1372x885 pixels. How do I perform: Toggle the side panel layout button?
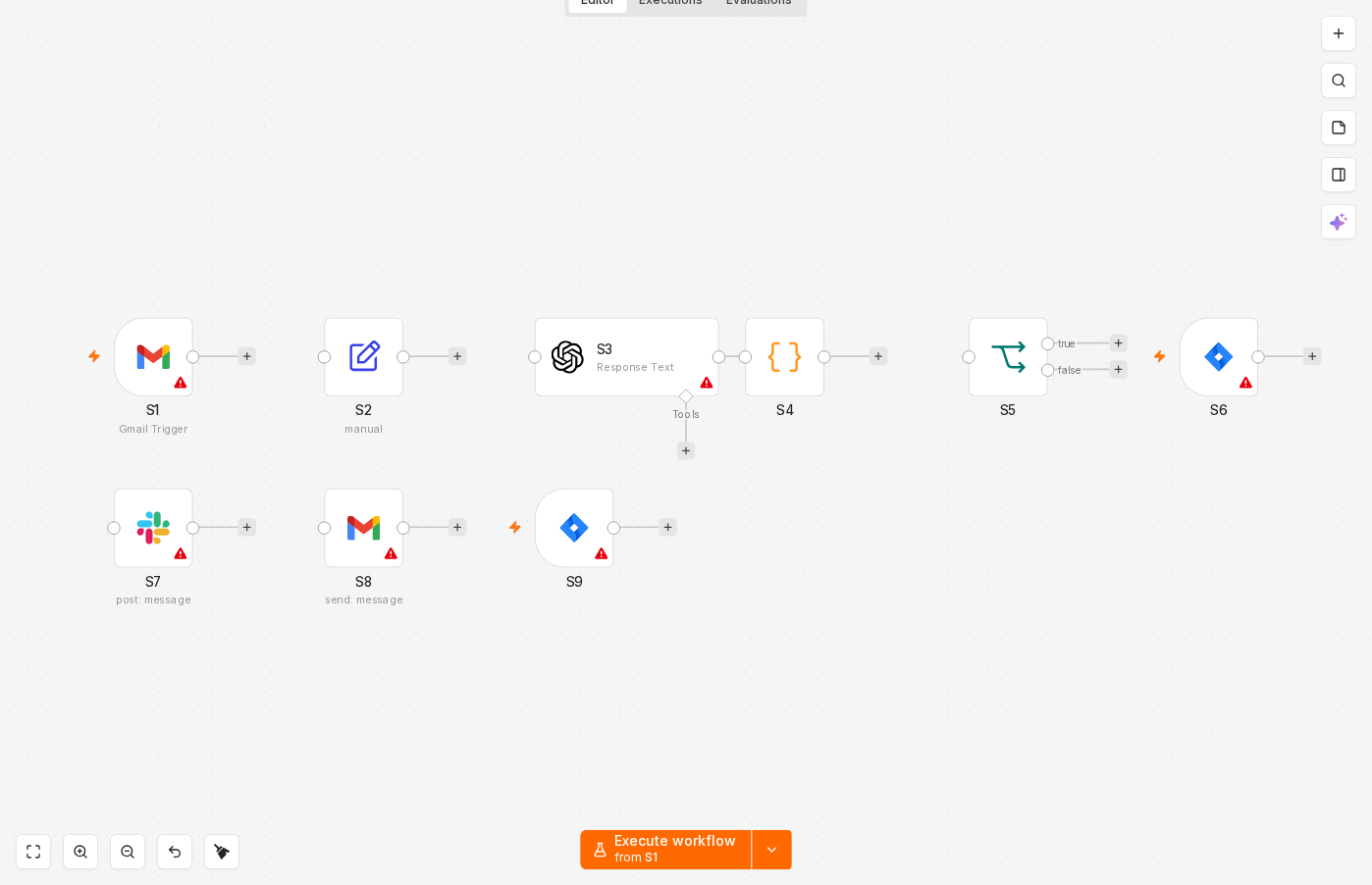pyautogui.click(x=1339, y=175)
